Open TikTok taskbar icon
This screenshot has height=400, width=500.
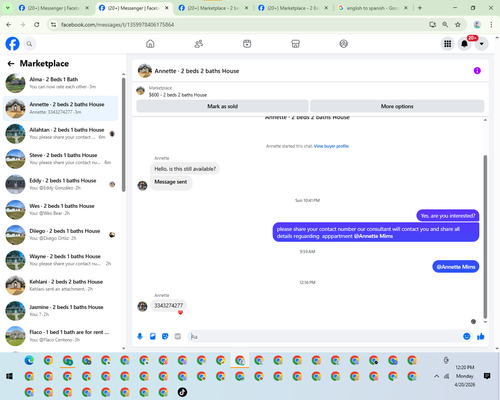pyautogui.click(x=182, y=392)
